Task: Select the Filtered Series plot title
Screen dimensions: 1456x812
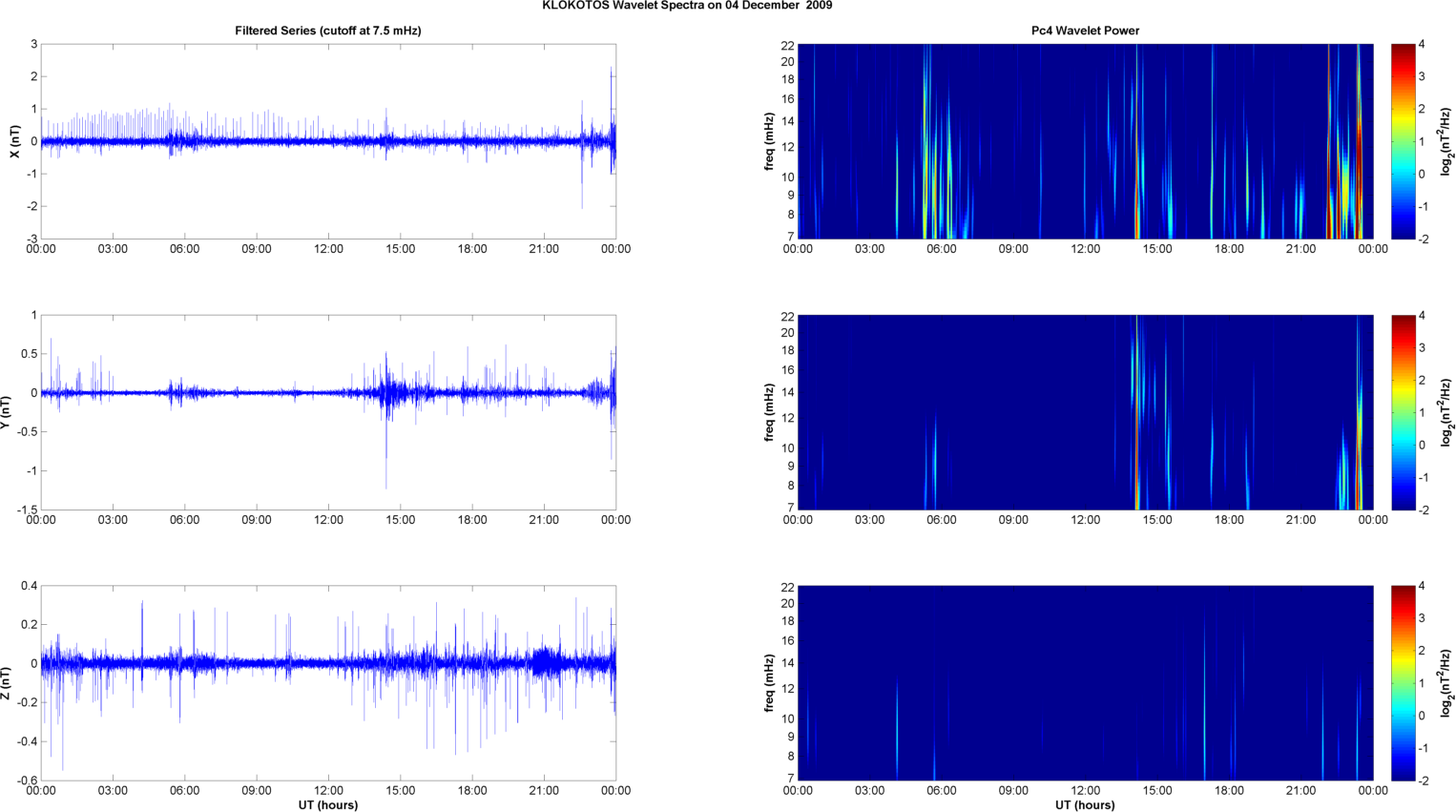Action: tap(327, 31)
